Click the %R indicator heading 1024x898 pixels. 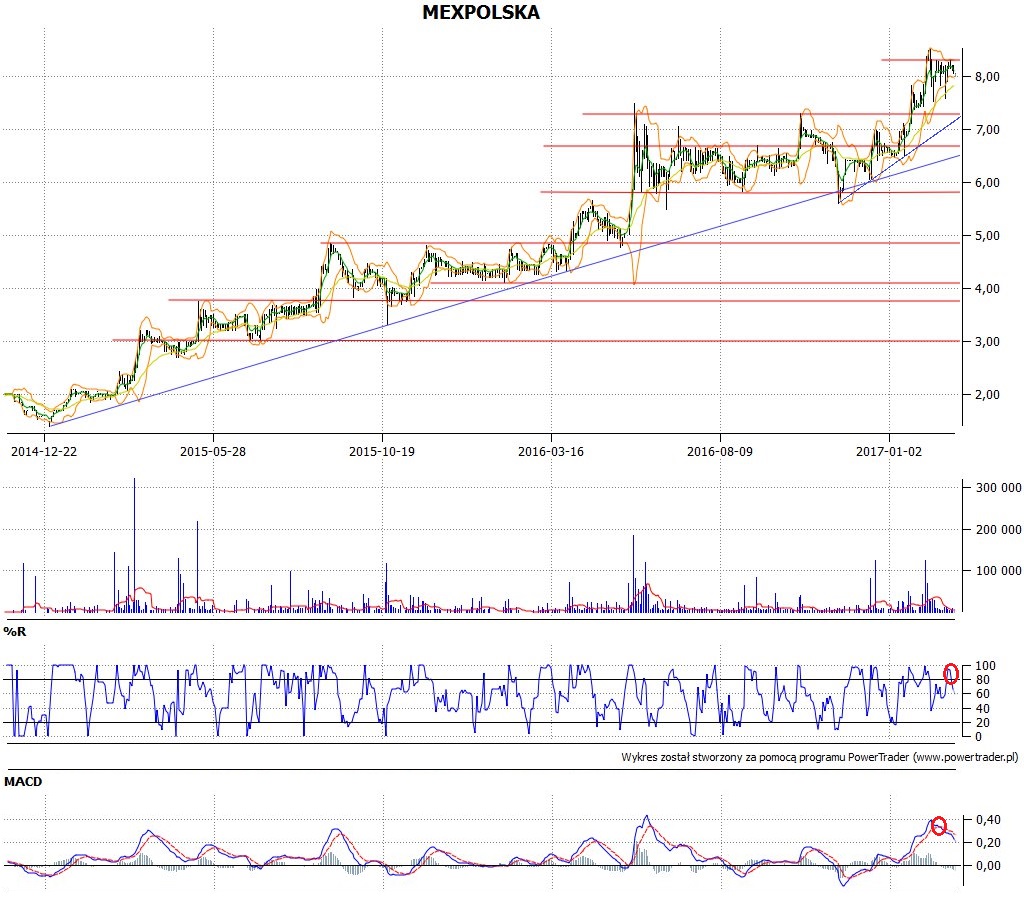pyautogui.click(x=14, y=632)
